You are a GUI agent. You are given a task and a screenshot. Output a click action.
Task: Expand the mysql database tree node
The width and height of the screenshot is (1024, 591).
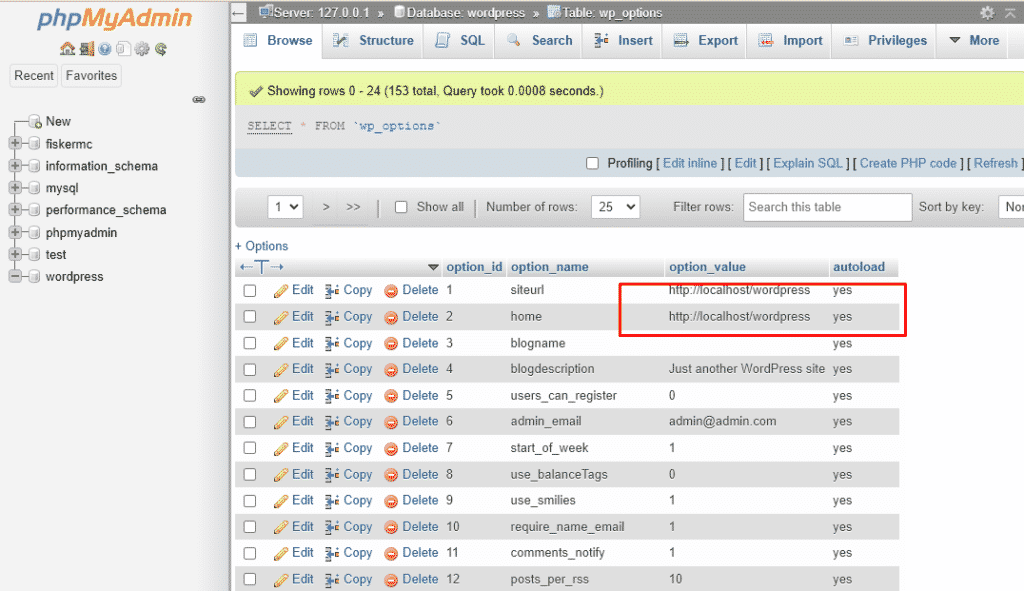click(14, 188)
